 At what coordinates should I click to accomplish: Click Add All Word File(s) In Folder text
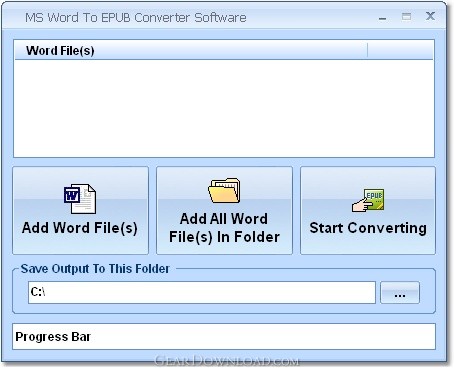(224, 228)
